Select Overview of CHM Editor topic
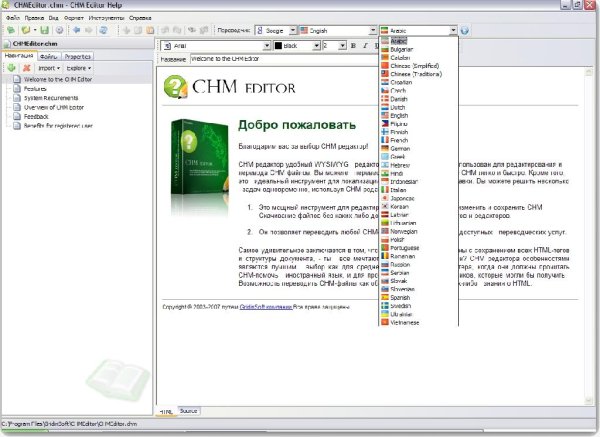The width and height of the screenshot is (600, 437). click(54, 107)
